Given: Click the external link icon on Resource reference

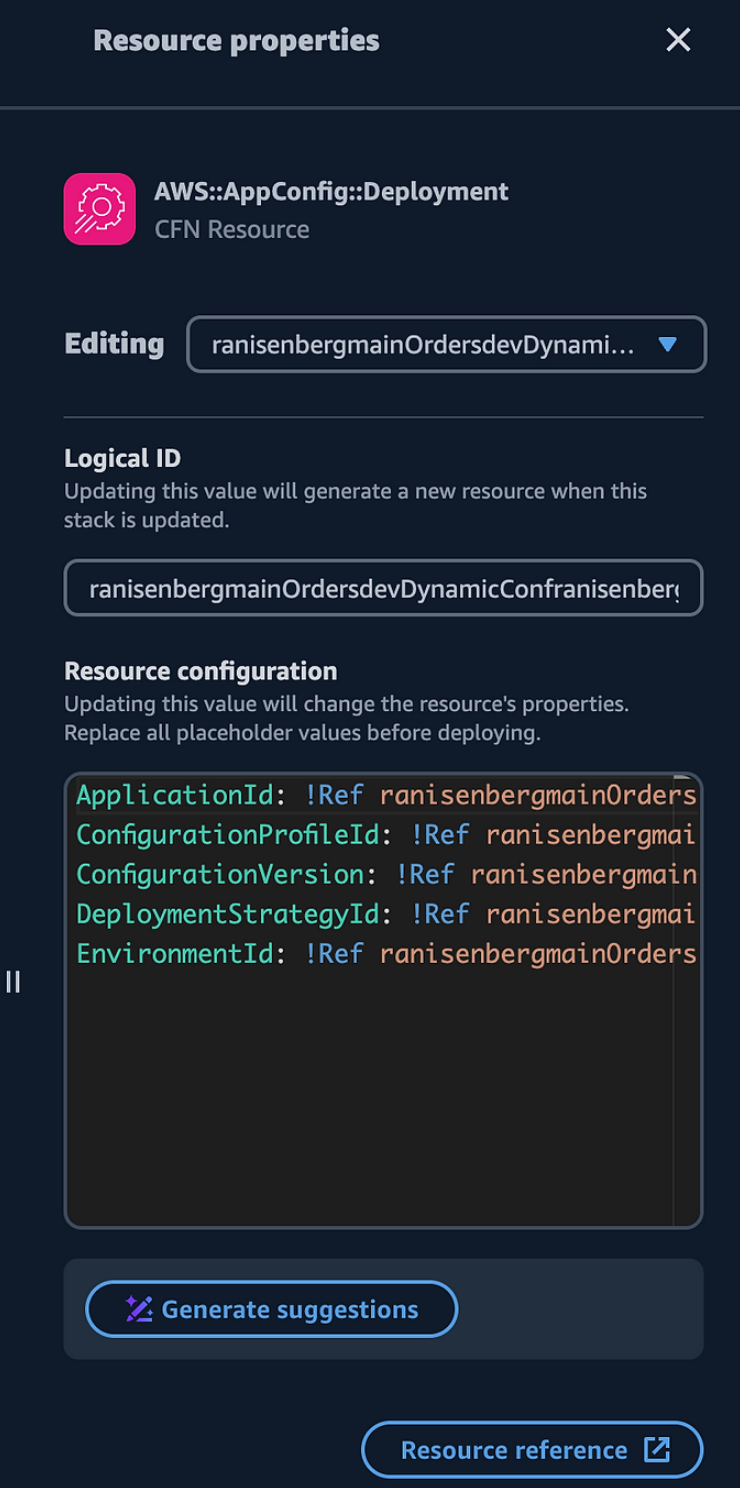Looking at the screenshot, I should (656, 1450).
